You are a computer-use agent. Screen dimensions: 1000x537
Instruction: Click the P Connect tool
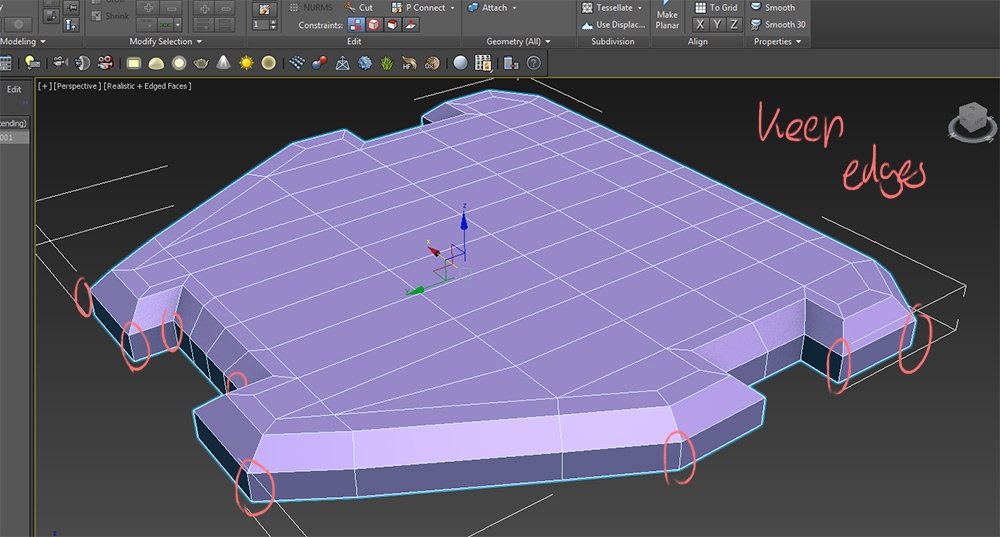pyautogui.click(x=418, y=8)
